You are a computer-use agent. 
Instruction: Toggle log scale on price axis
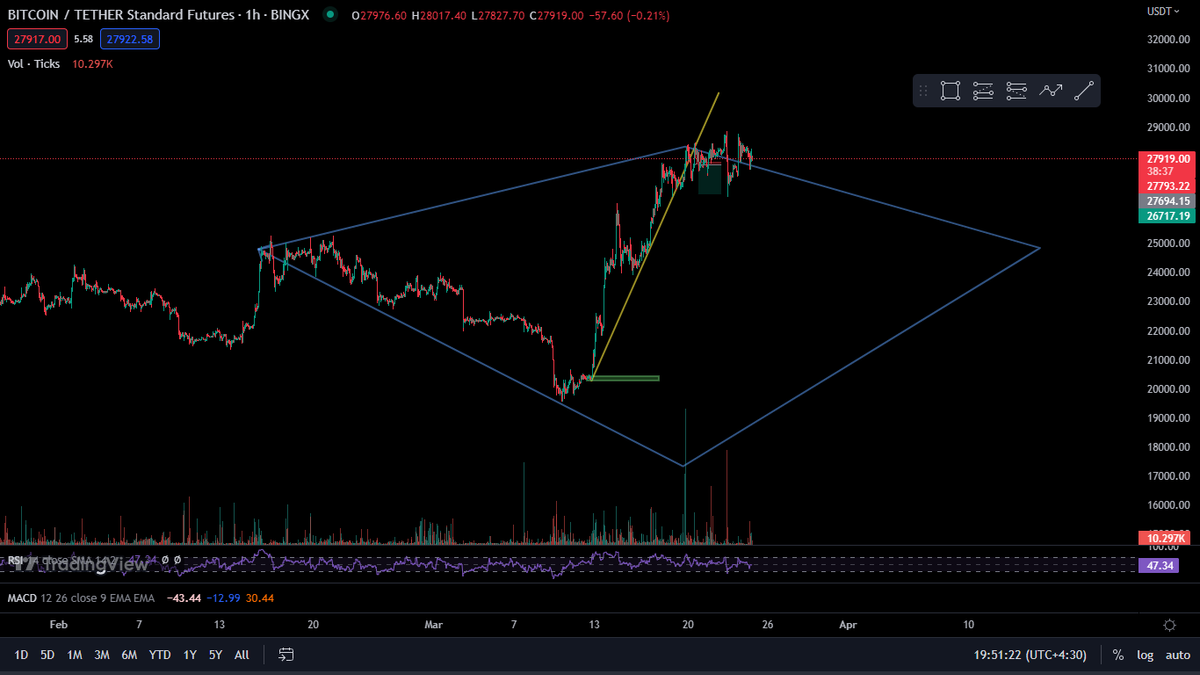1144,655
